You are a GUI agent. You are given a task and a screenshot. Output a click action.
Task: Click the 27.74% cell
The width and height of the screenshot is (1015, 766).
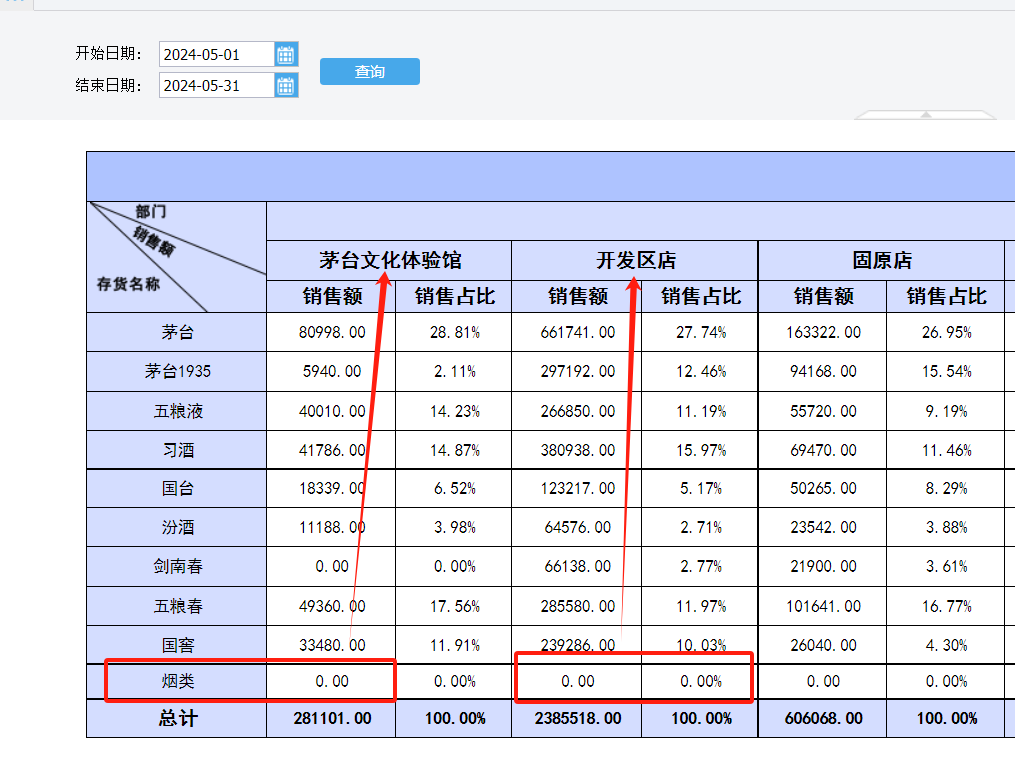coord(700,332)
